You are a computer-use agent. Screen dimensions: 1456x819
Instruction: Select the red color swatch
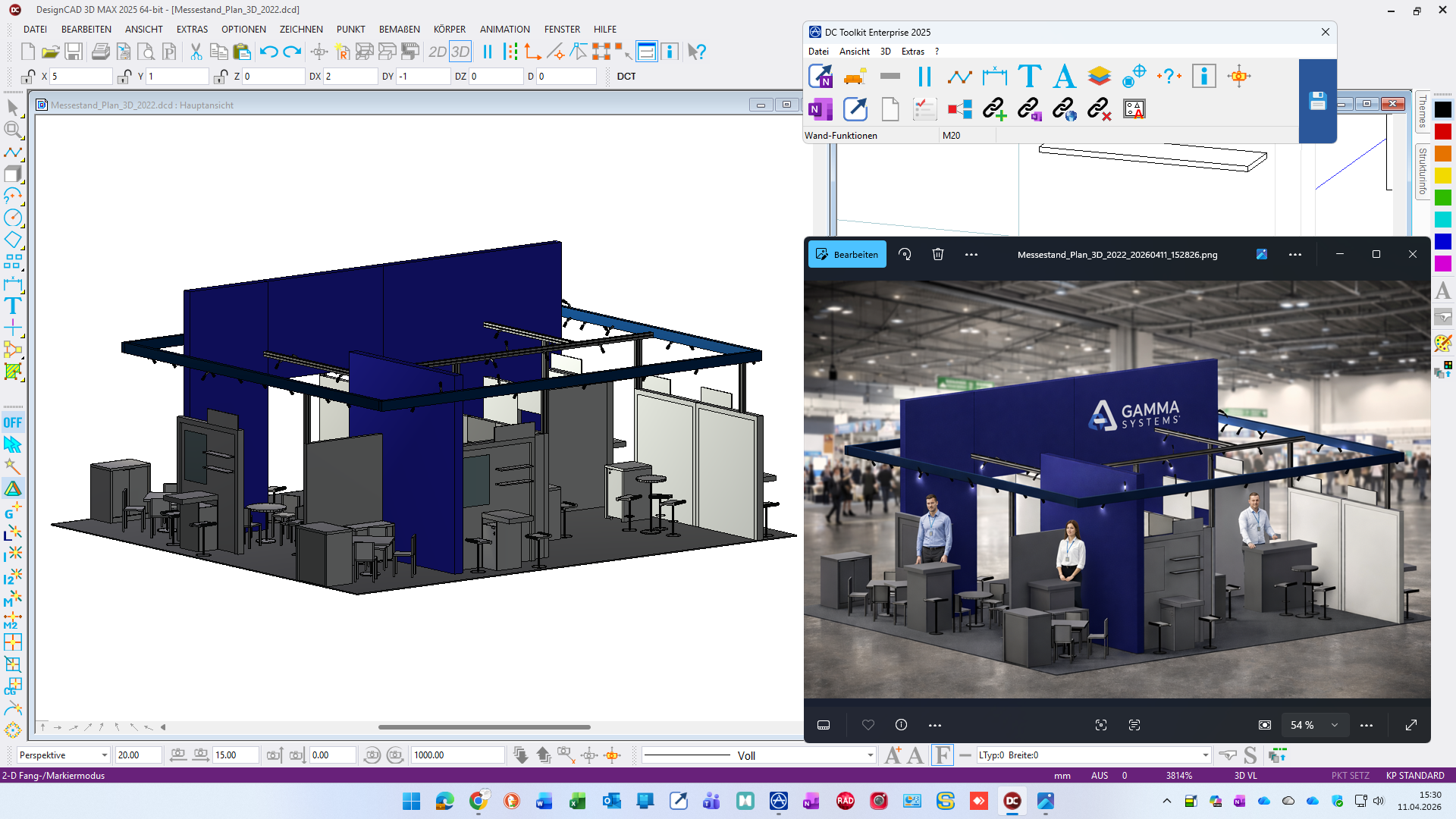(x=1442, y=132)
